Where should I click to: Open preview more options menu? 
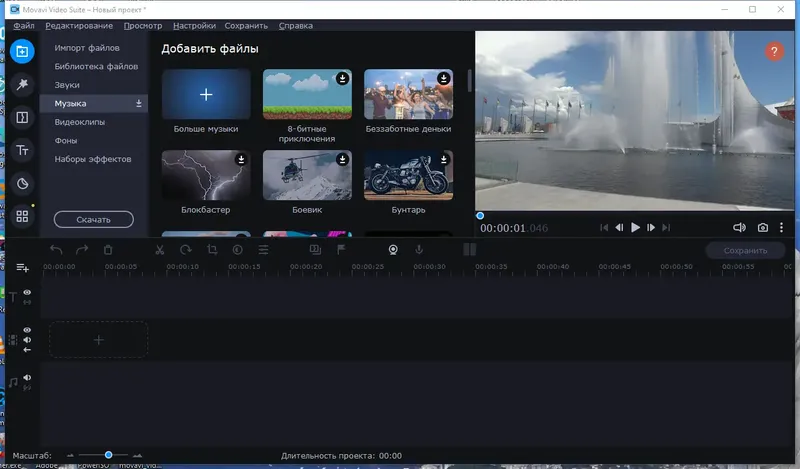781,228
